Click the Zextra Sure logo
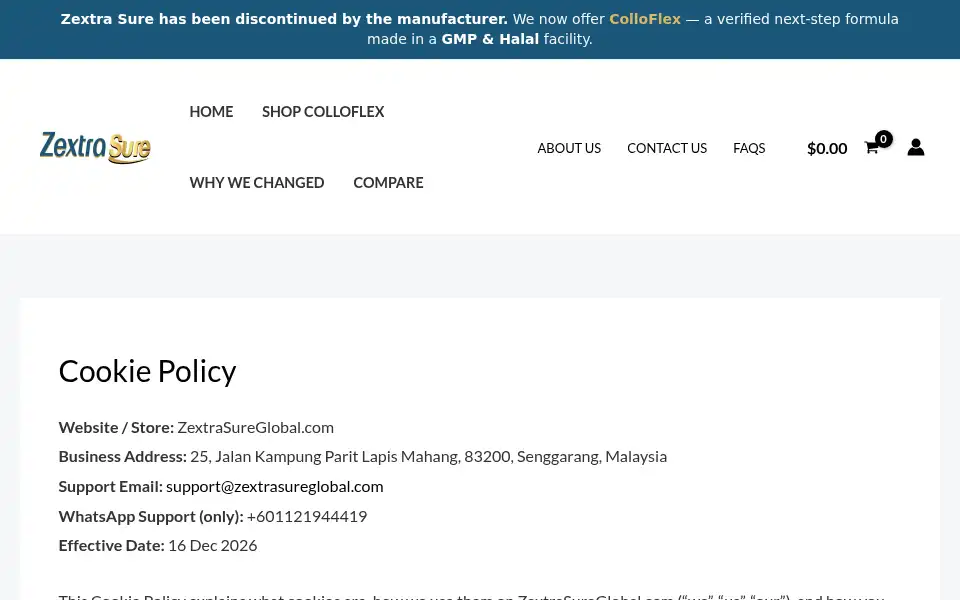960x600 pixels. (x=95, y=147)
